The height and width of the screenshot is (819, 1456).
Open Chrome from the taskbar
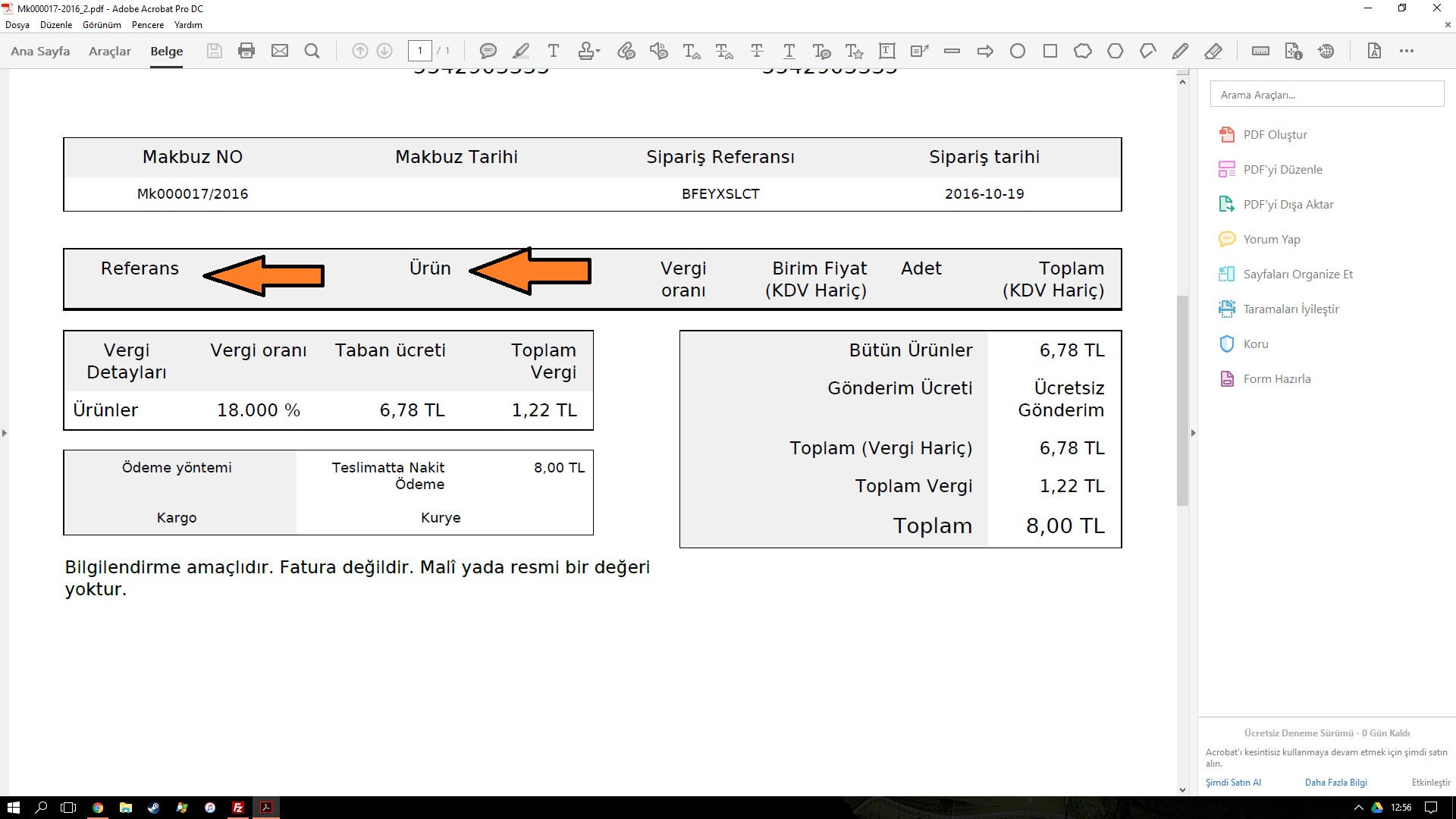click(x=98, y=808)
